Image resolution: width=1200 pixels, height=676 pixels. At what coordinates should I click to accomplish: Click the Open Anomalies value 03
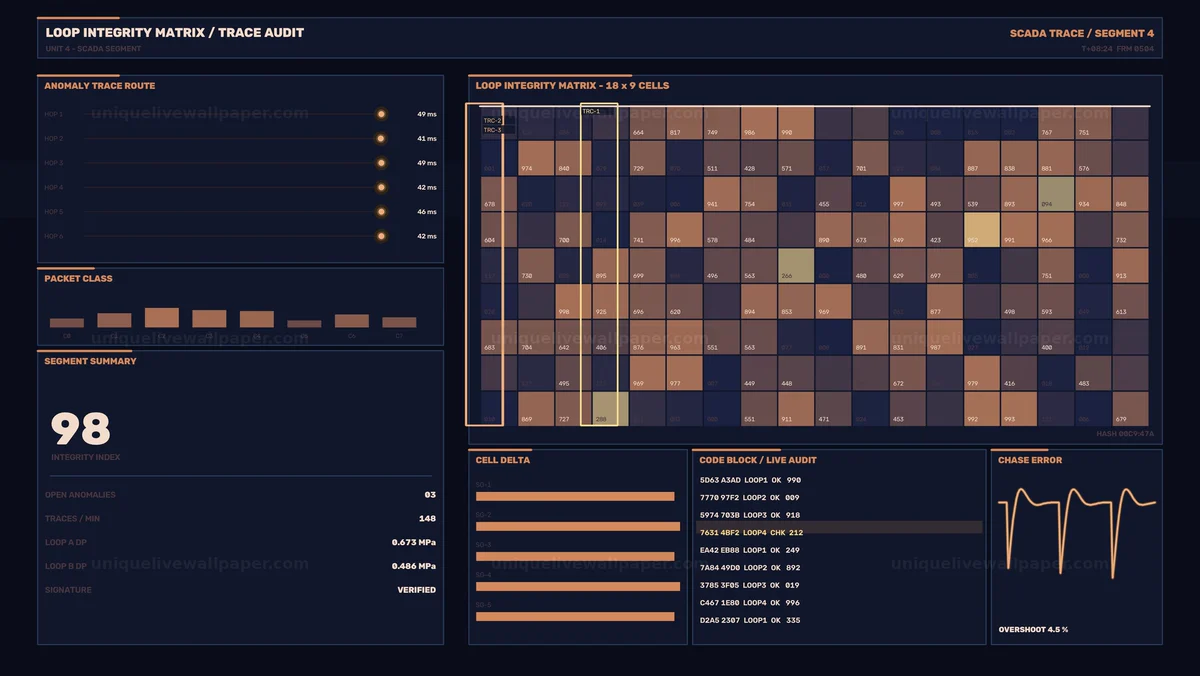coord(430,495)
